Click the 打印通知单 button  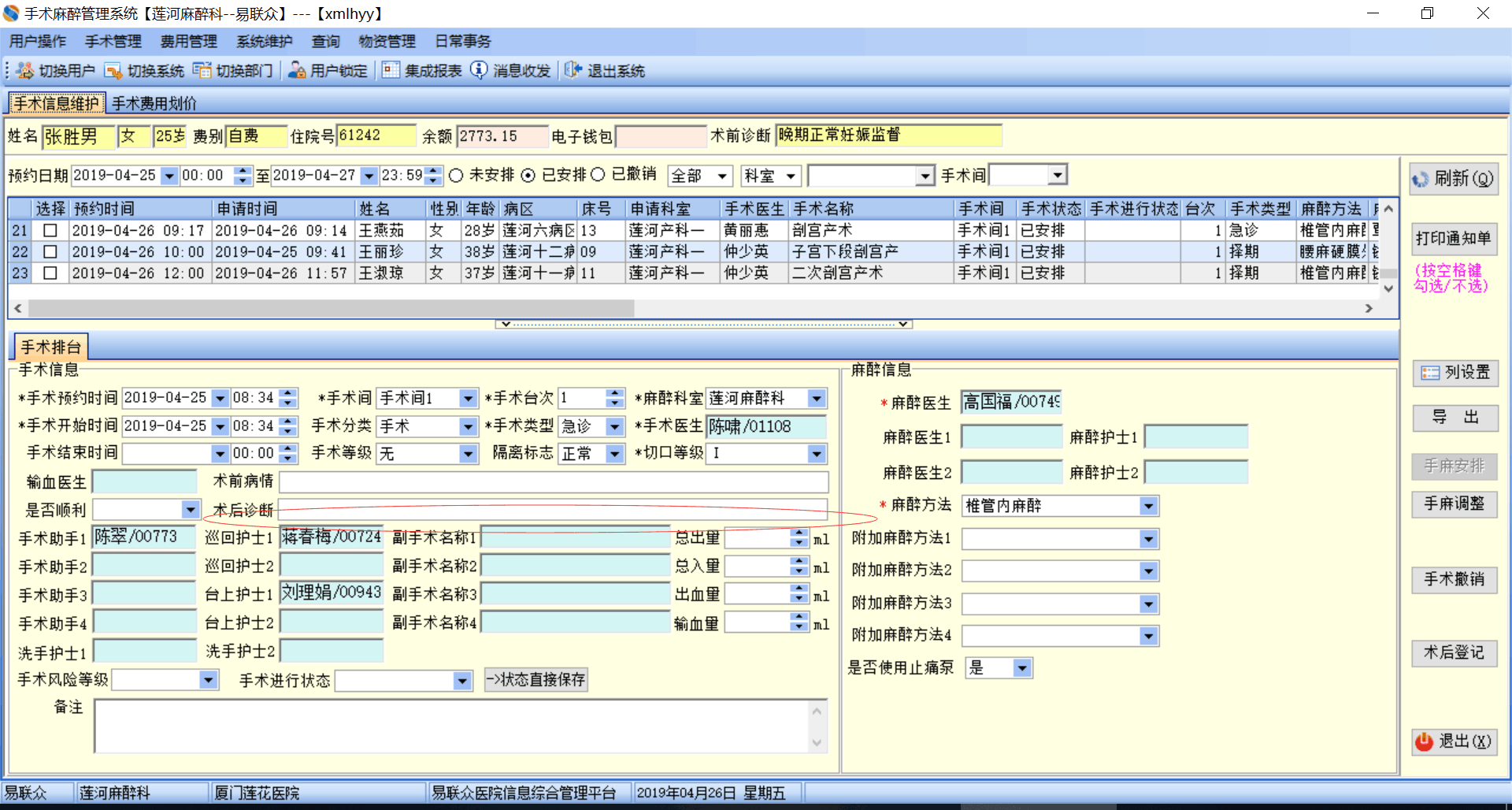[x=1454, y=239]
